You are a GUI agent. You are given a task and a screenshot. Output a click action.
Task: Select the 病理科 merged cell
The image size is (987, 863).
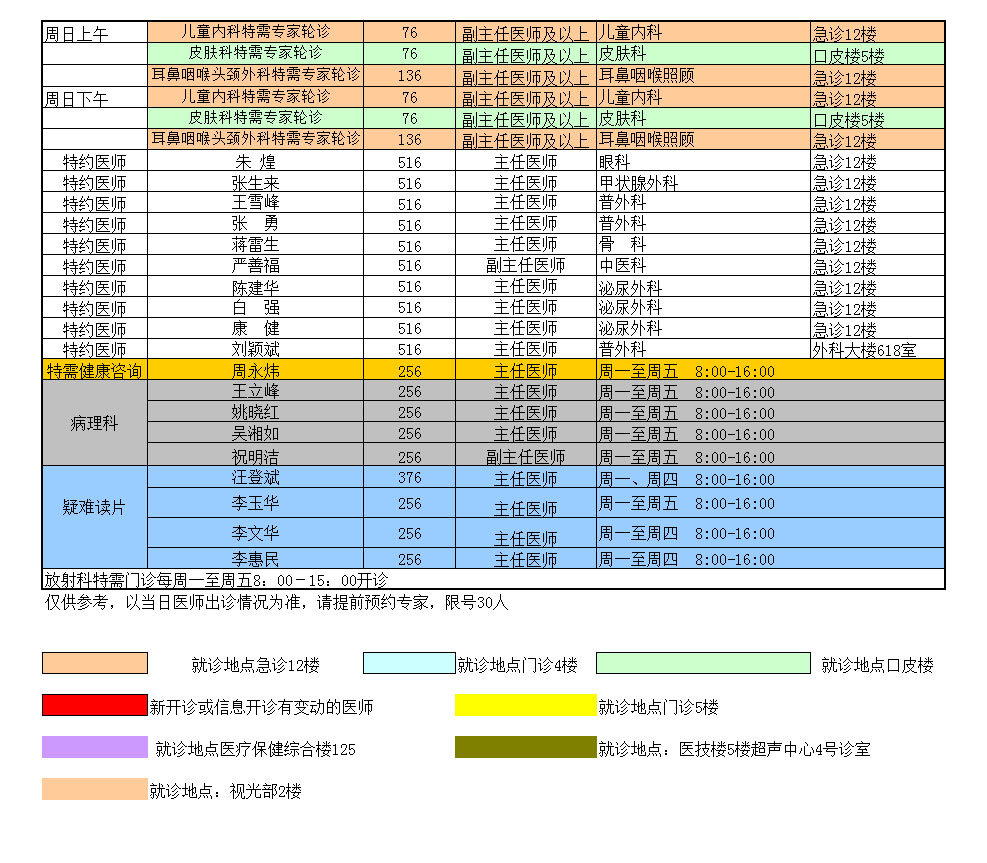95,423
